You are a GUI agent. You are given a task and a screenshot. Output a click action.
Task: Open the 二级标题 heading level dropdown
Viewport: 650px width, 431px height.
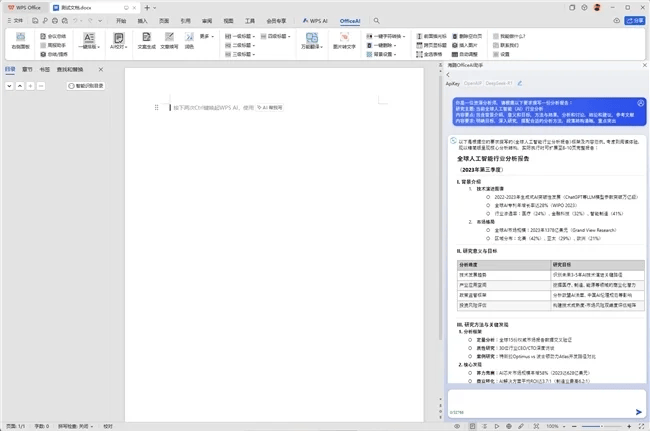click(240, 45)
